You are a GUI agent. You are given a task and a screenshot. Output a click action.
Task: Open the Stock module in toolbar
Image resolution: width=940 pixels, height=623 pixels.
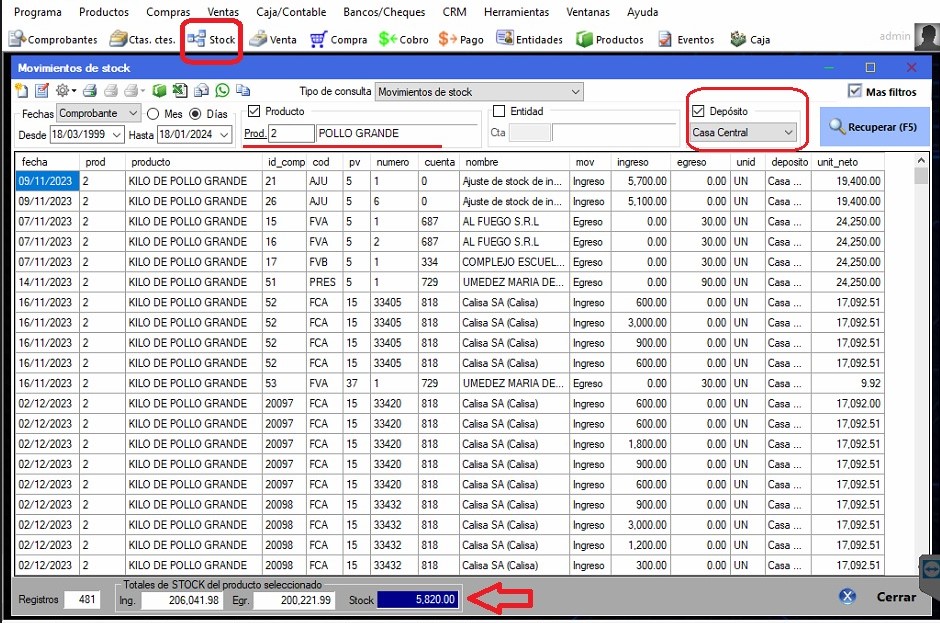211,40
